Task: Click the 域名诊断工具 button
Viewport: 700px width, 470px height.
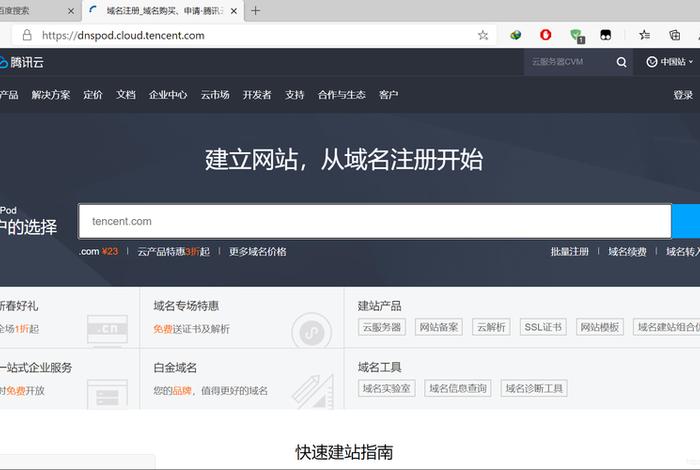Action: pos(534,388)
